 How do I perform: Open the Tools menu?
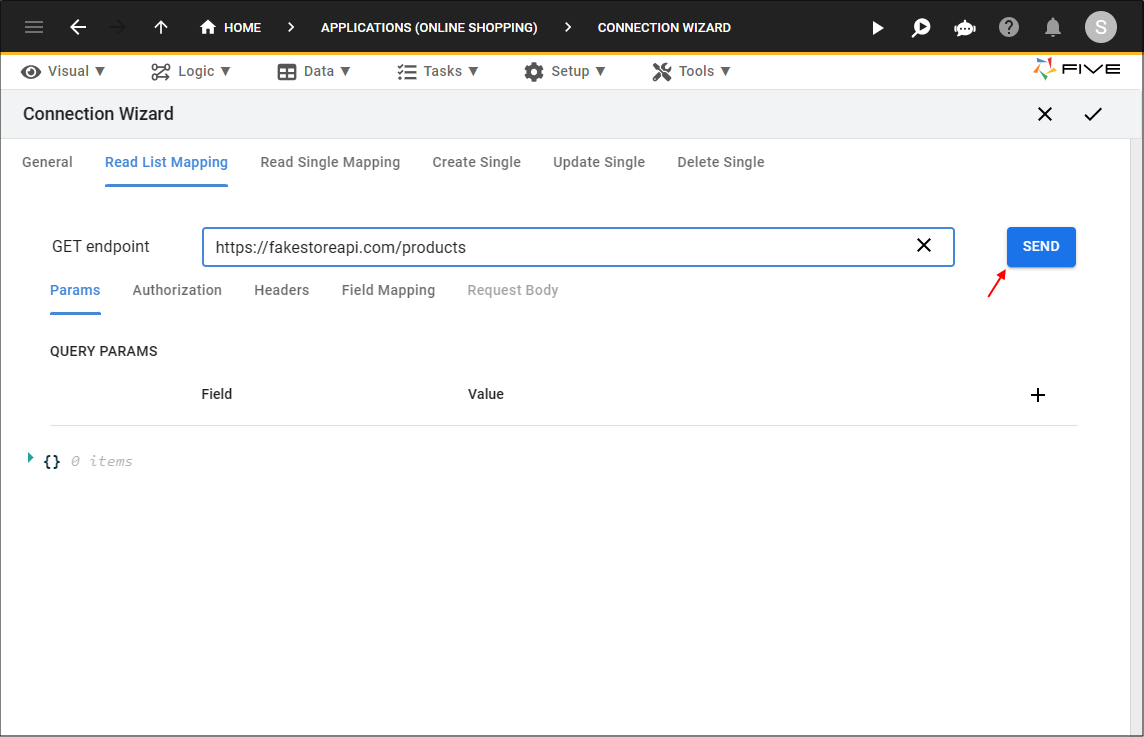coord(691,72)
